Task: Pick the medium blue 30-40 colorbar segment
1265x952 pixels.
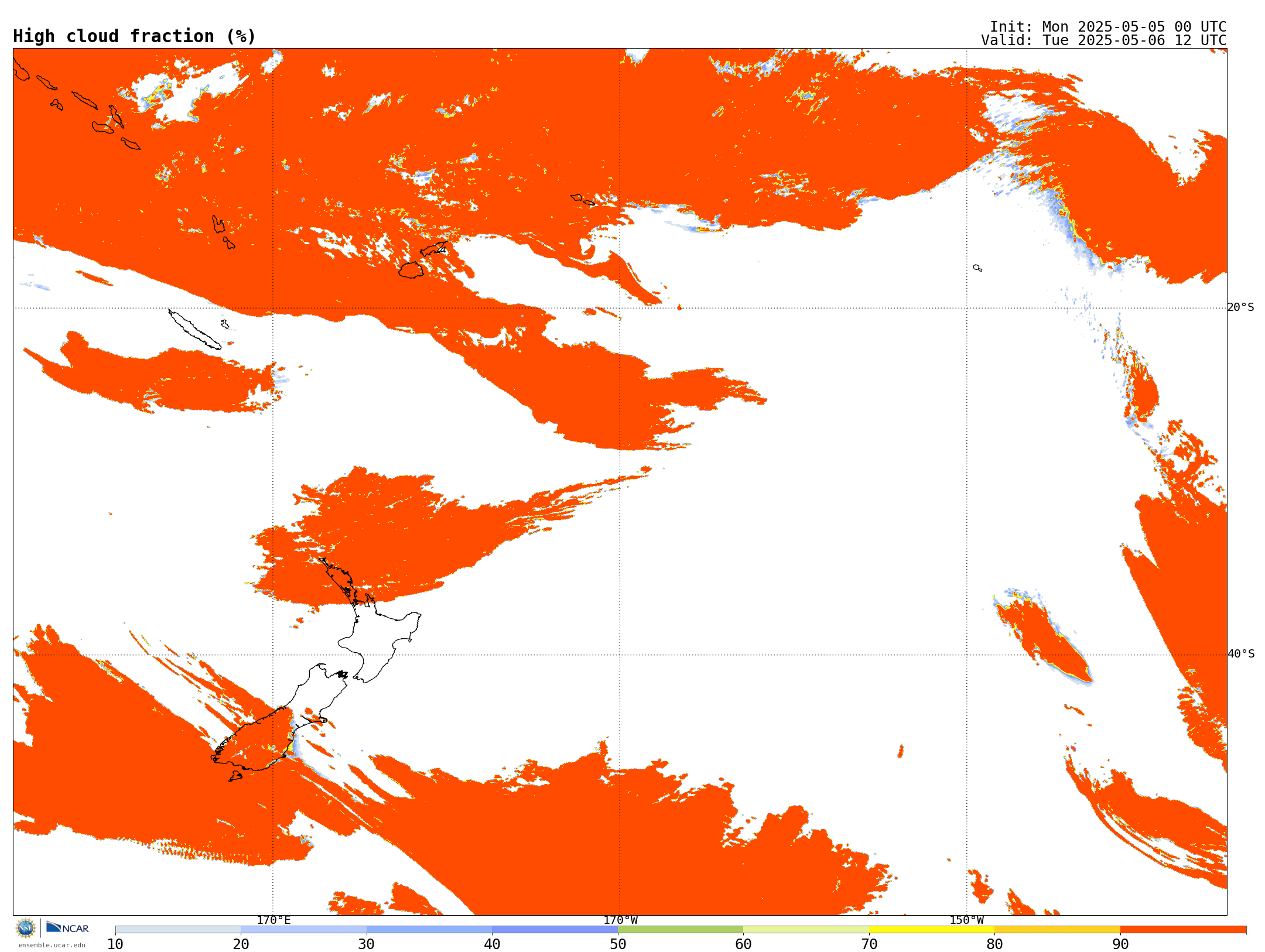Action: point(429,930)
